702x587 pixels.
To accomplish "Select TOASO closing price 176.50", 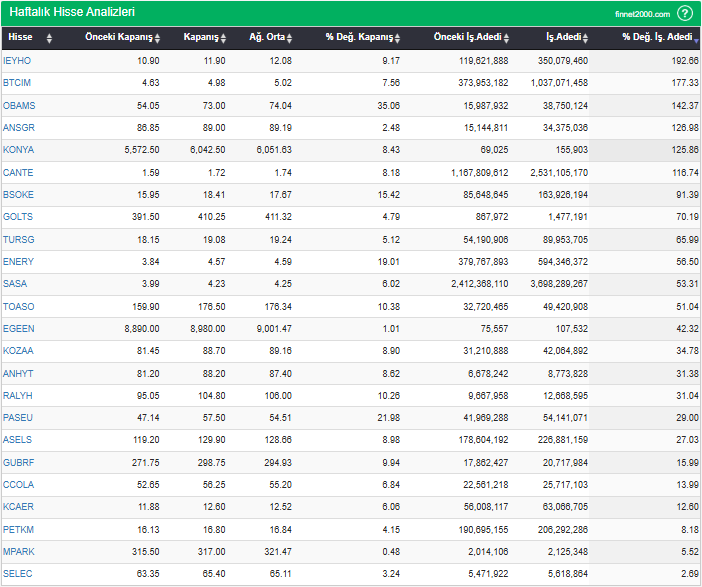I will [212, 307].
